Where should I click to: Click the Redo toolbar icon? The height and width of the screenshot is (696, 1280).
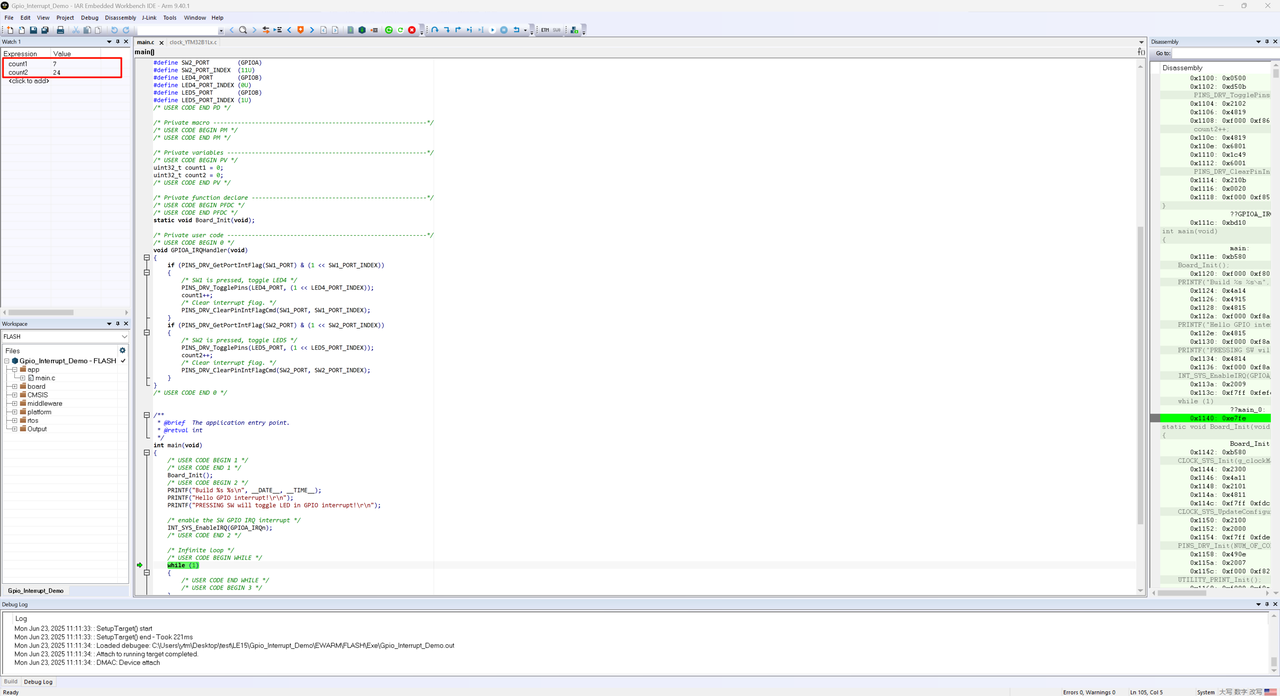pyautogui.click(x=126, y=30)
